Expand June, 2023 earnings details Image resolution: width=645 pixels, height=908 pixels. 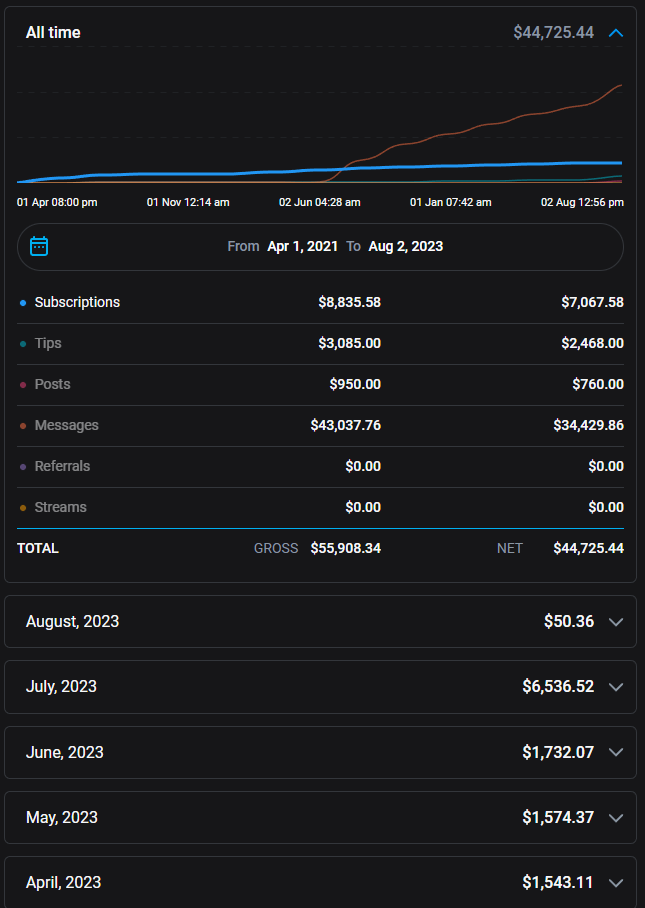coord(320,752)
